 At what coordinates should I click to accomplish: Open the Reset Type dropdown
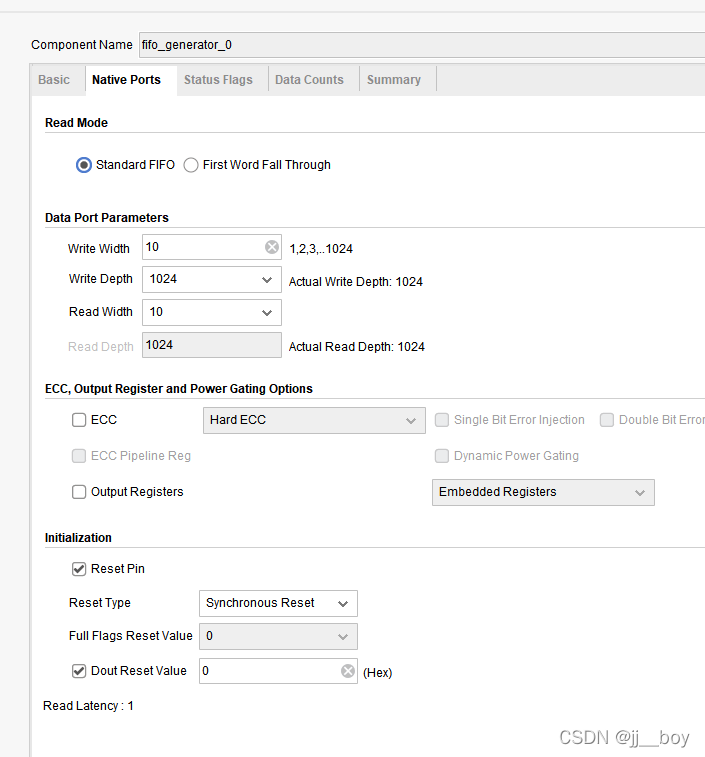[x=278, y=603]
